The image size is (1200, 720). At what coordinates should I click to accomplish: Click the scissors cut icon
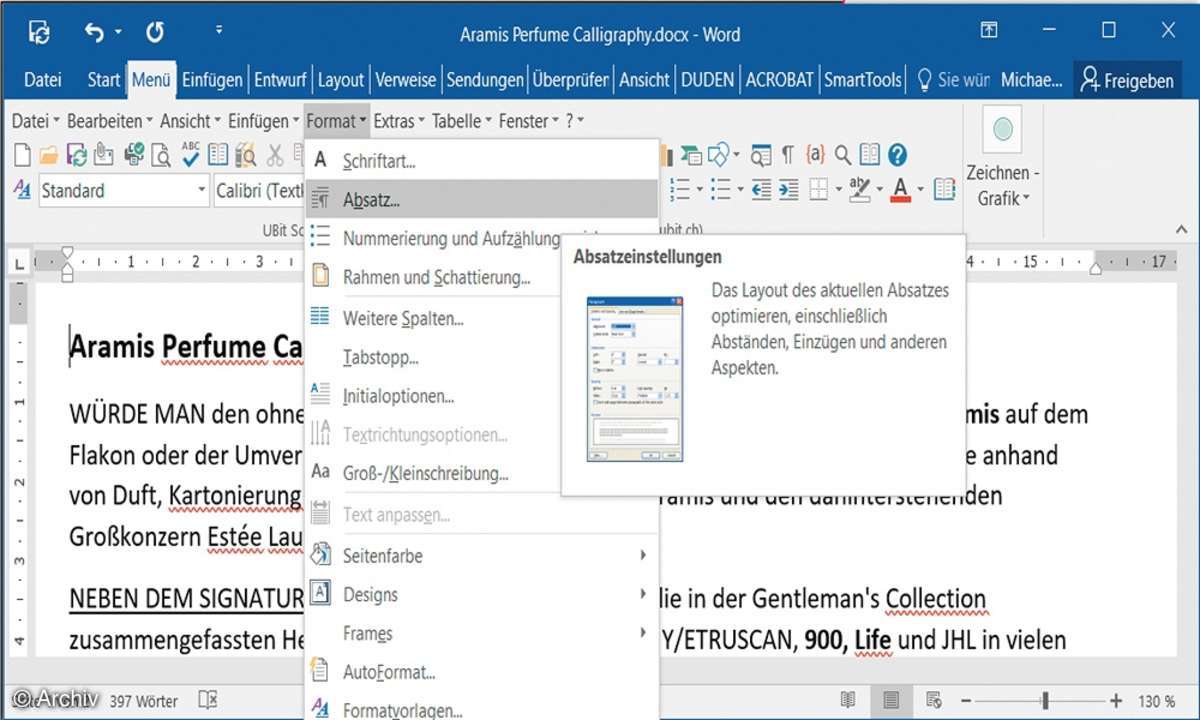[x=275, y=155]
